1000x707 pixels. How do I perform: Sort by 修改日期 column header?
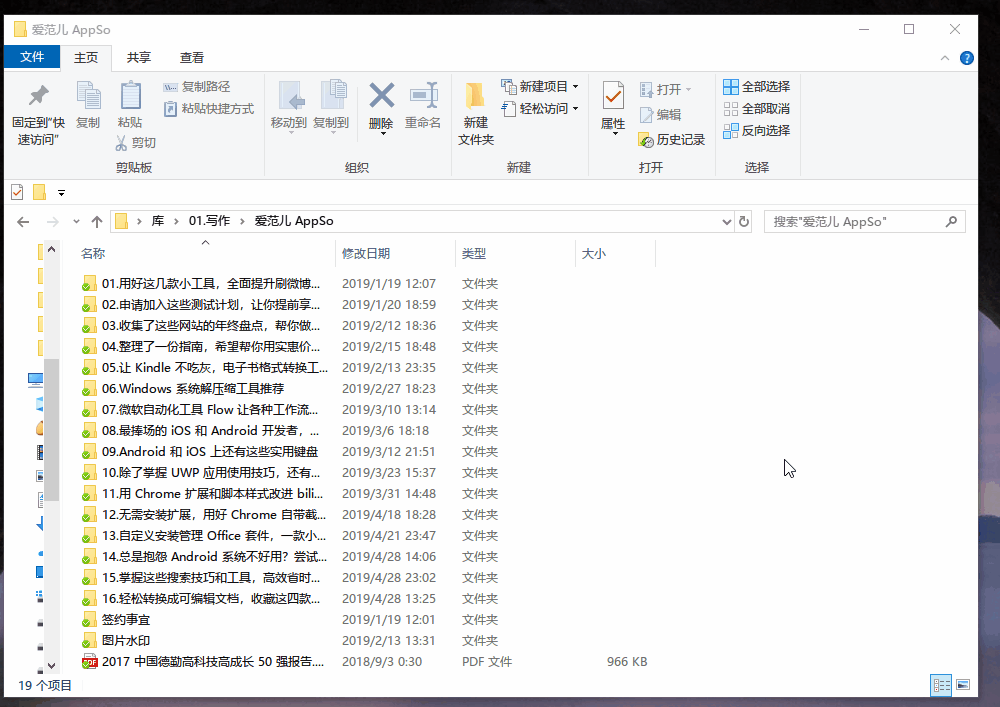[x=366, y=254]
